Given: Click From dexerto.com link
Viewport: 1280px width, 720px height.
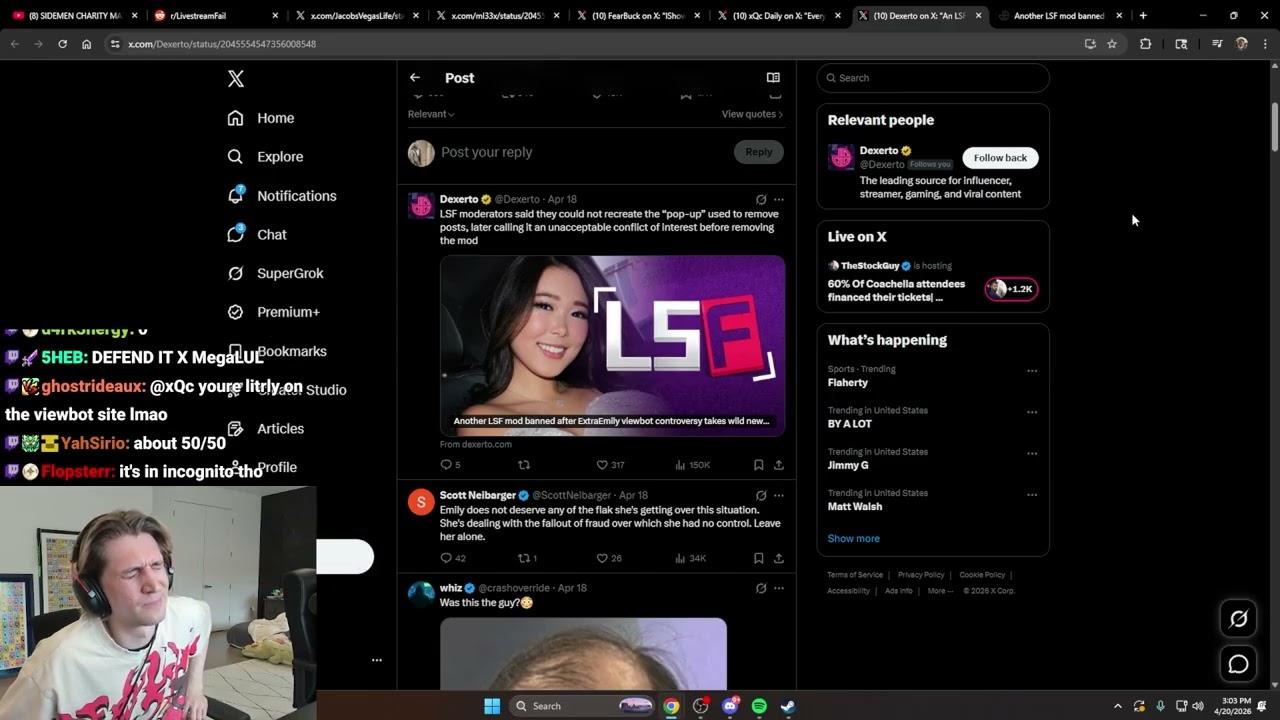Looking at the screenshot, I should [476, 444].
